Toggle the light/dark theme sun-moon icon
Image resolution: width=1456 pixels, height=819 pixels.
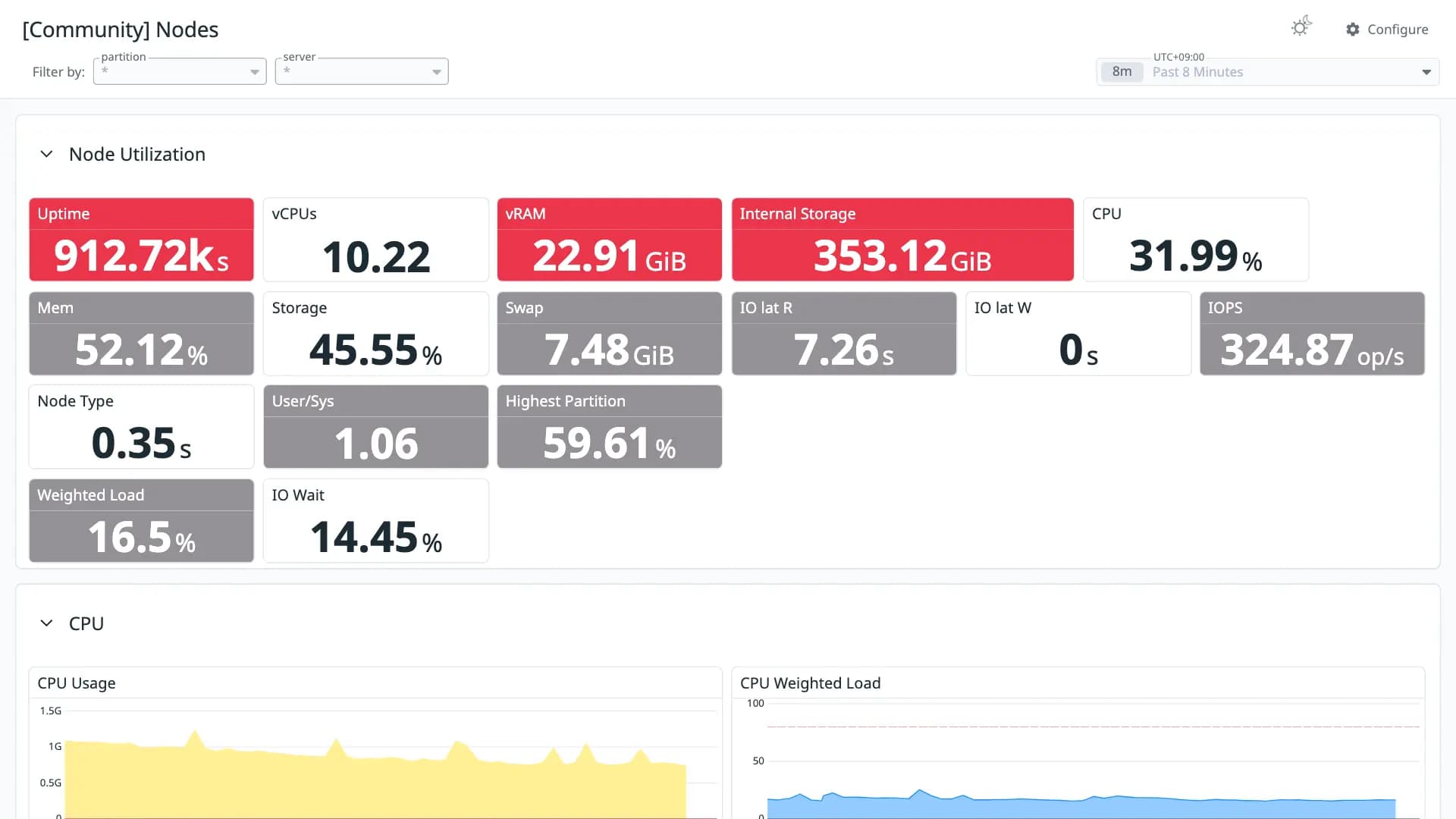(1301, 27)
